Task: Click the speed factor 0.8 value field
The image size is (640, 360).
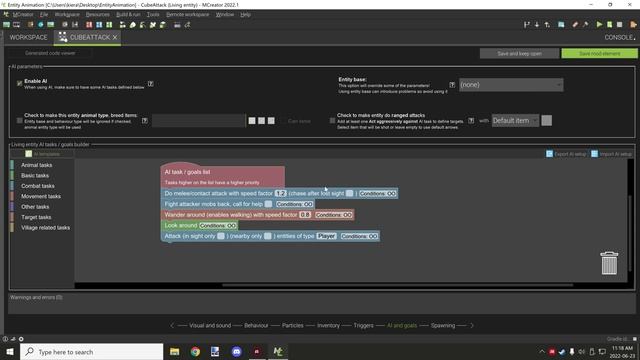Action: coord(305,215)
